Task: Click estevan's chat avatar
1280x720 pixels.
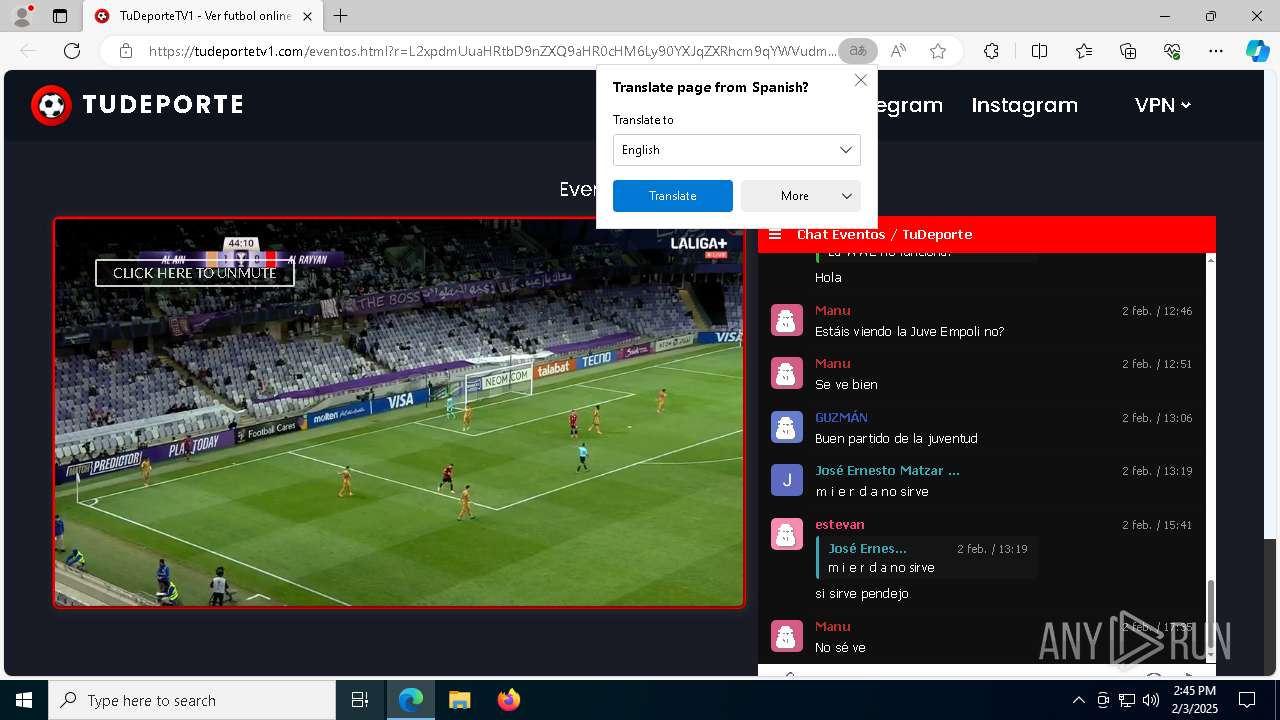Action: coord(787,534)
